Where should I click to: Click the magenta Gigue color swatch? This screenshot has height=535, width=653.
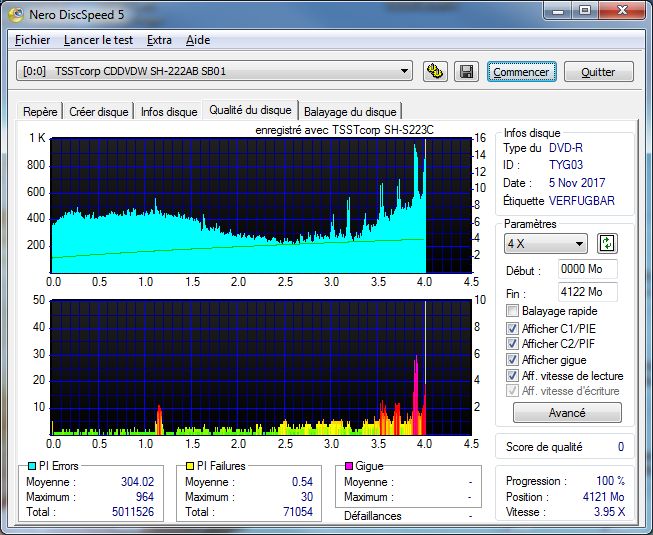click(349, 465)
